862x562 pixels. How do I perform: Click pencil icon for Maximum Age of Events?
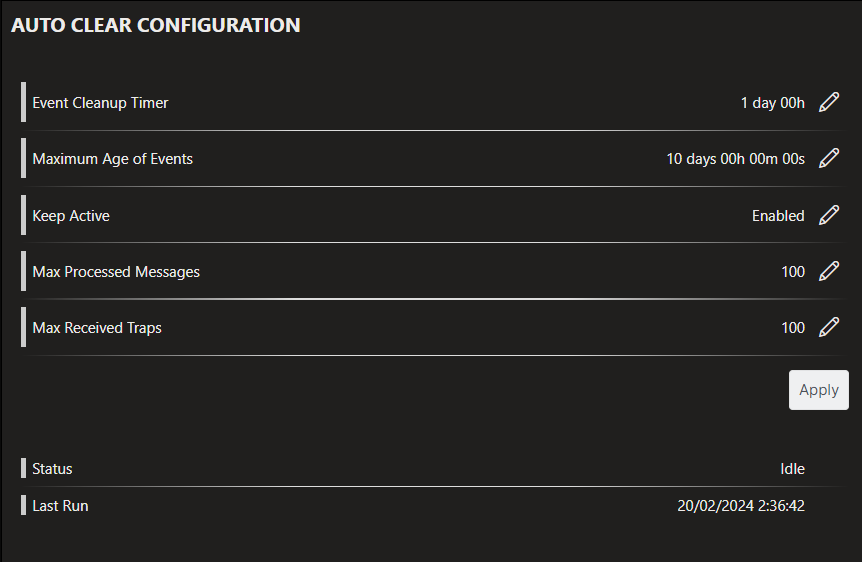pos(829,159)
